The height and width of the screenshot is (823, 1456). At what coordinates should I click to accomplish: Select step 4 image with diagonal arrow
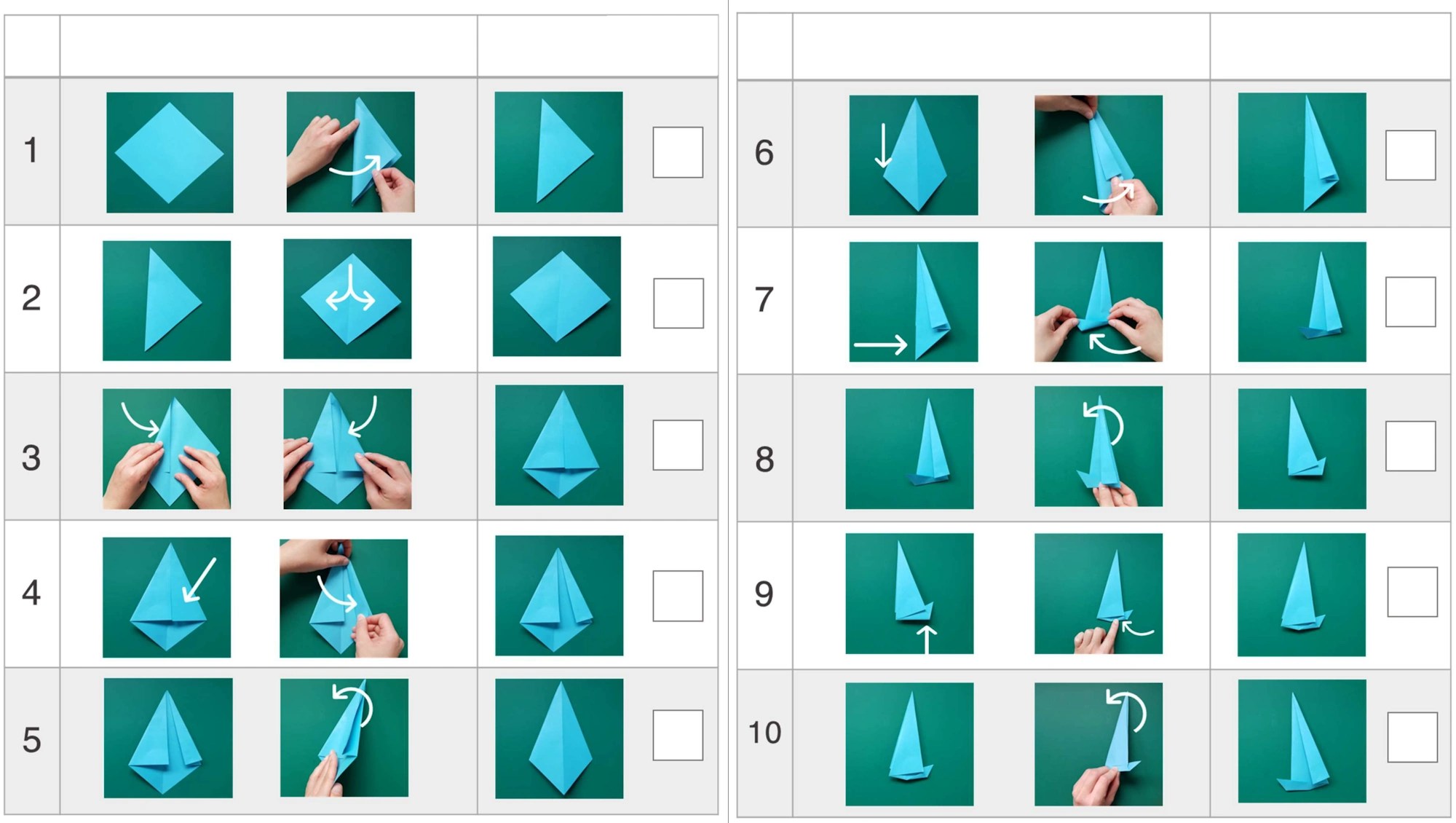point(167,597)
